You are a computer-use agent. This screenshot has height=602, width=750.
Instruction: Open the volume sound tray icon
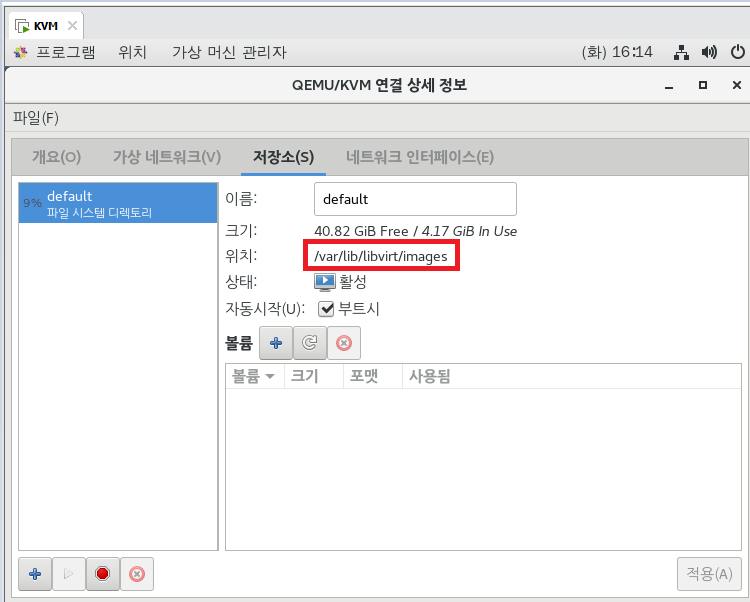pos(709,52)
